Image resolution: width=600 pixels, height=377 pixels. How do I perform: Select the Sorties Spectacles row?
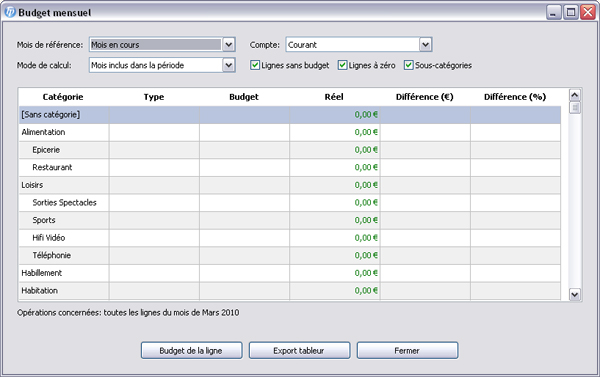click(x=290, y=203)
